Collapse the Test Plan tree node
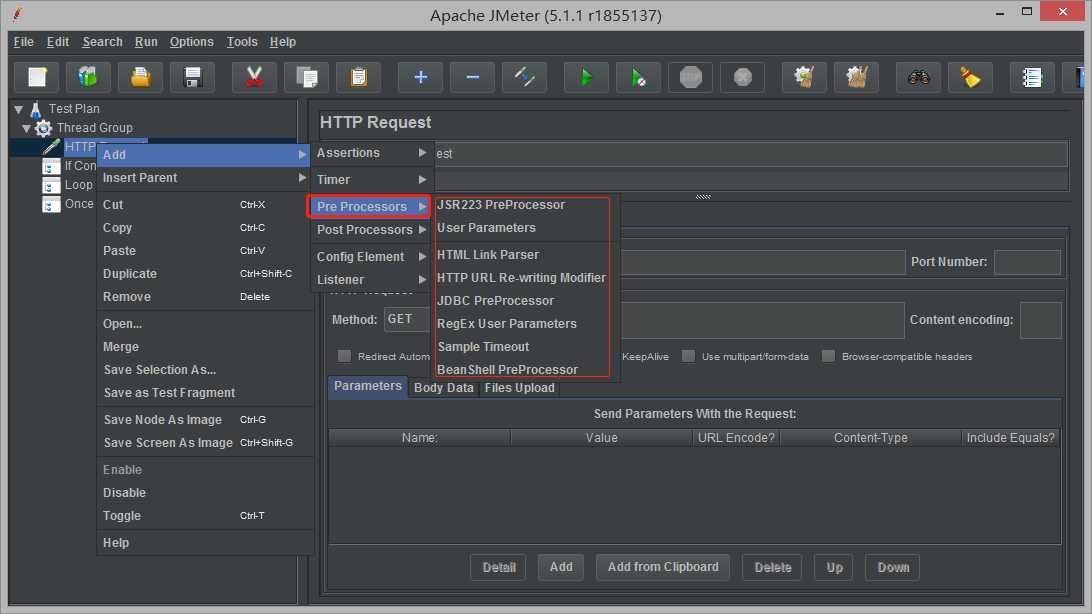1092x614 pixels. click(x=19, y=109)
